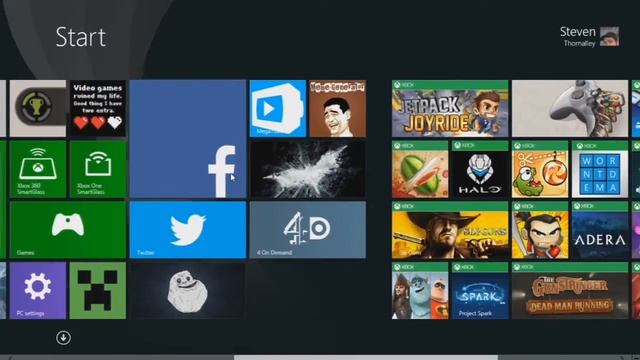This screenshot has height=360, width=640.
Task: Launch the Minecraft creeper tile
Action: pos(98,291)
